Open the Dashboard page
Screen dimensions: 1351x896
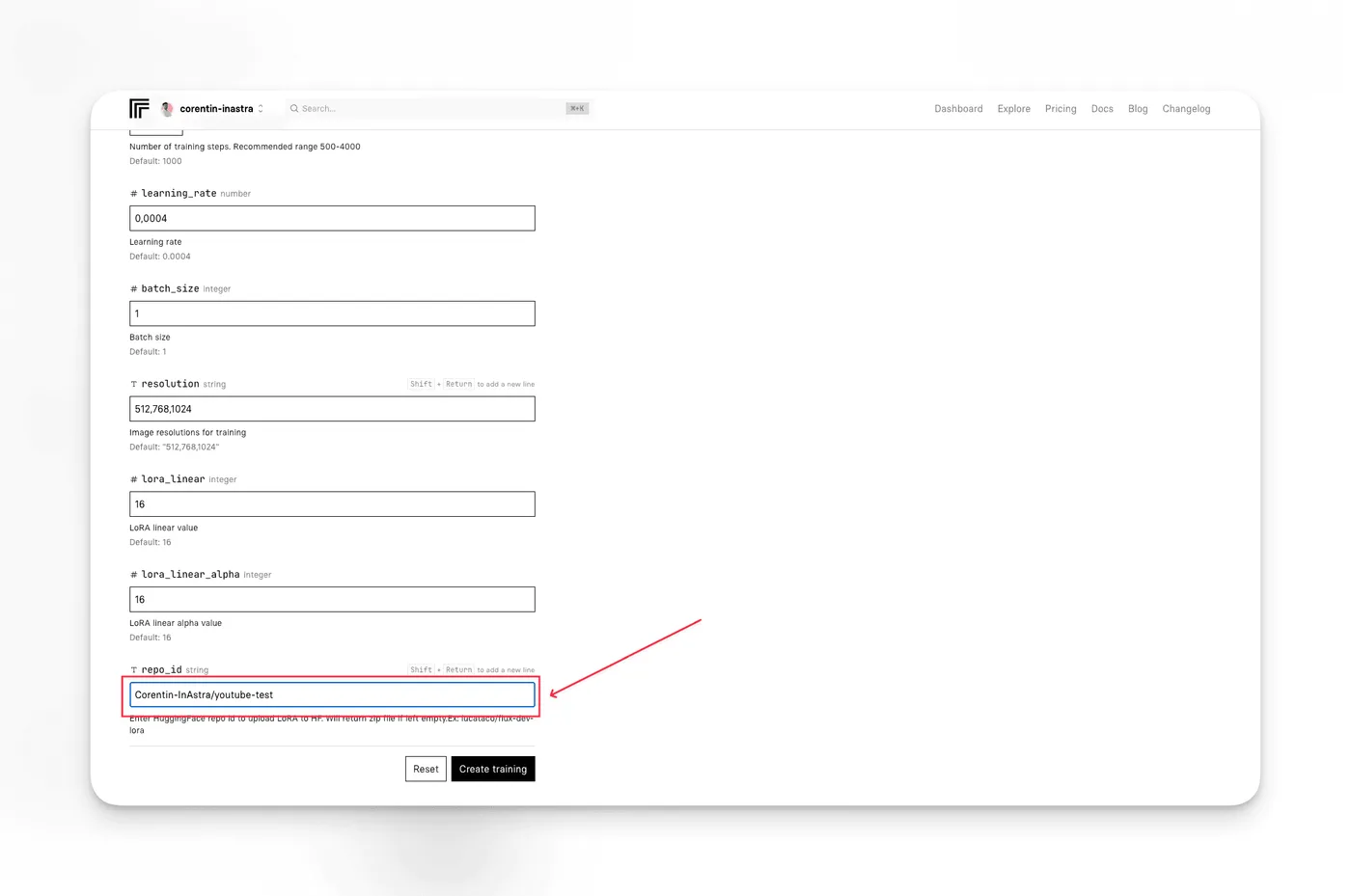tap(958, 109)
